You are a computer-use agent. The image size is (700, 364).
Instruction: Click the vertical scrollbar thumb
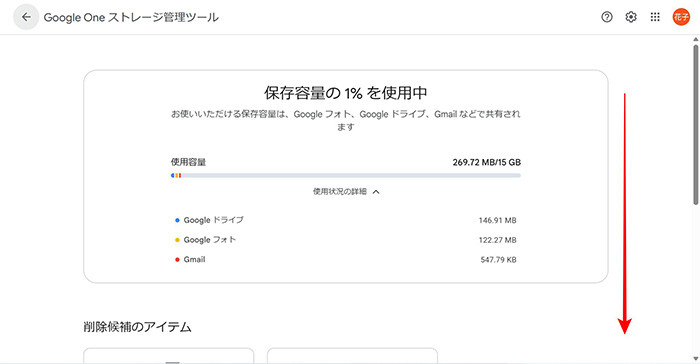coord(696,124)
